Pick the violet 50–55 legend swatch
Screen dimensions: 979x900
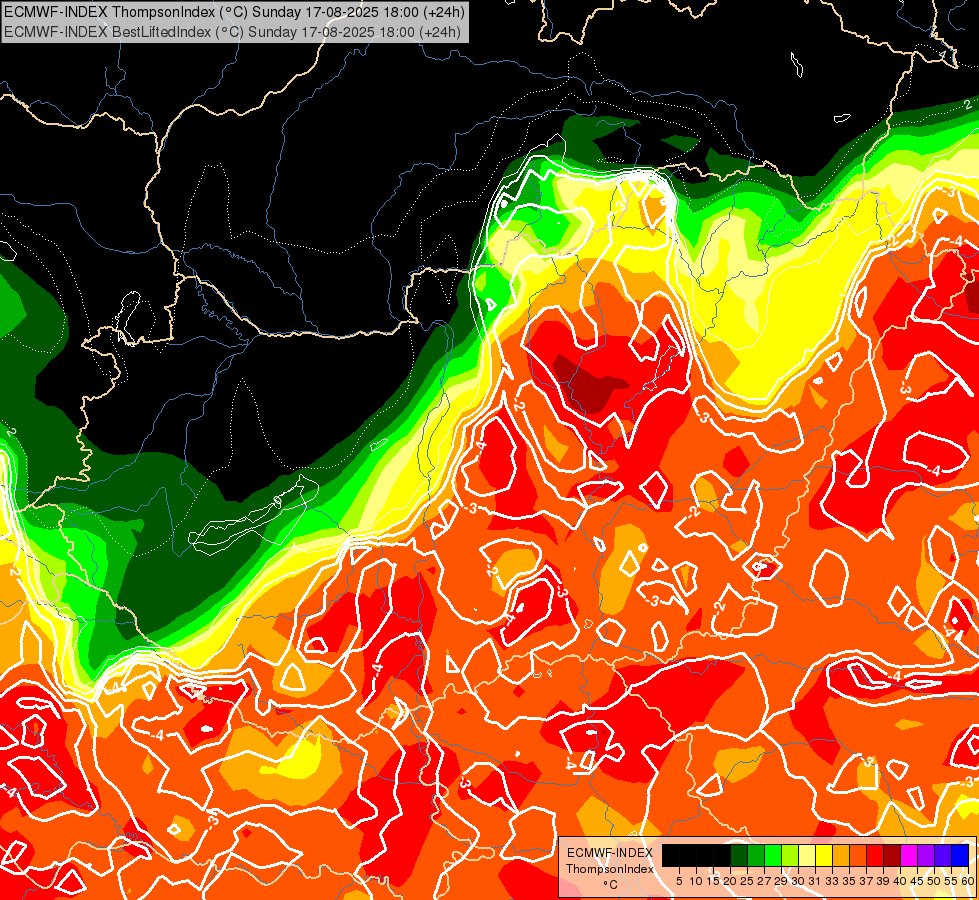click(x=943, y=855)
